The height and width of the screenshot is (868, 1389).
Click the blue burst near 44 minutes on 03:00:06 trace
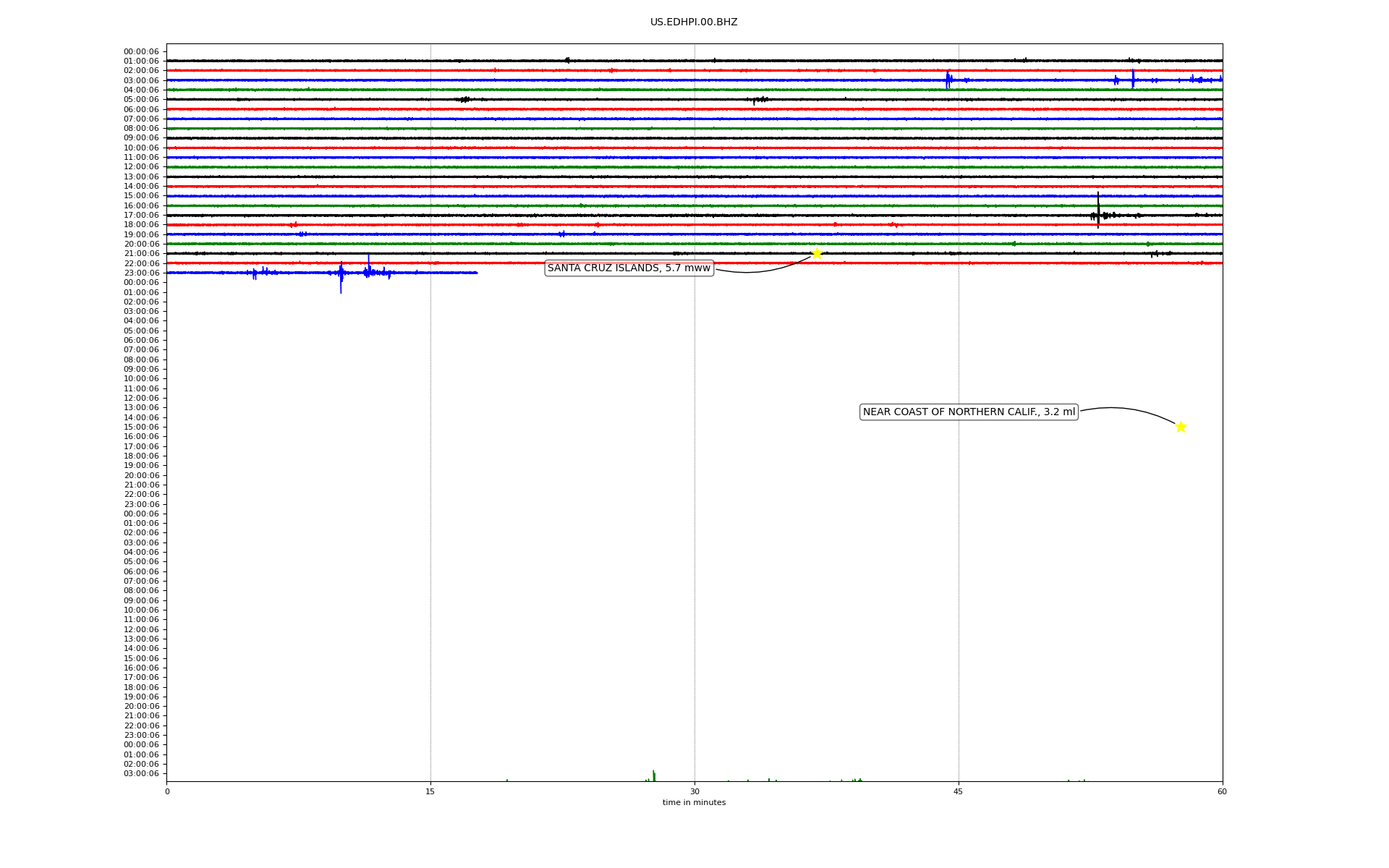(948, 80)
